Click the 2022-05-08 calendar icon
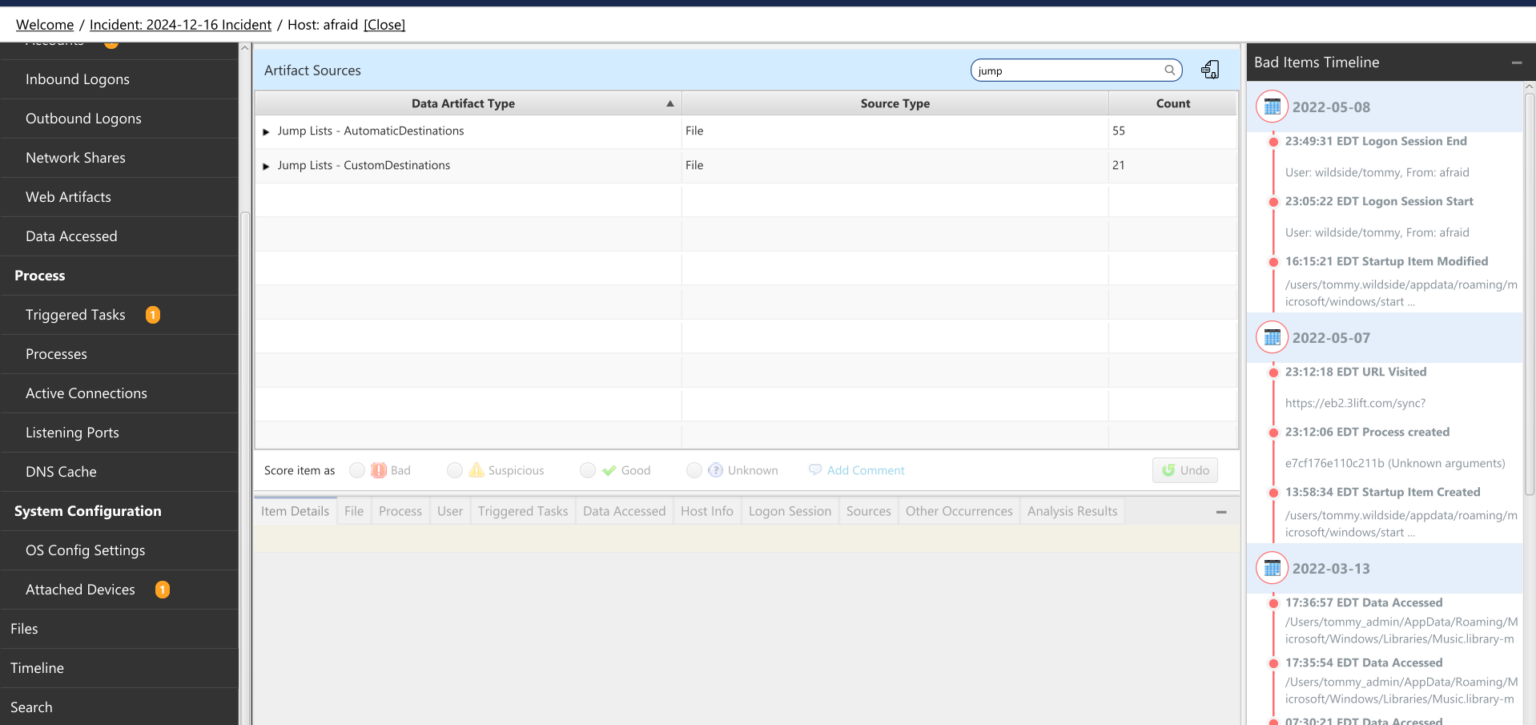This screenshot has width=1536, height=725. [1272, 107]
